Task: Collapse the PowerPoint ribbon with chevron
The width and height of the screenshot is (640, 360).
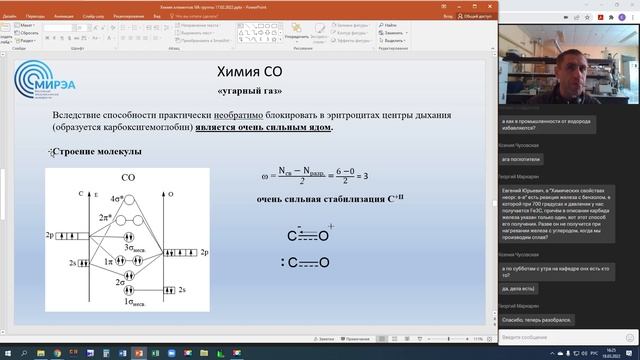Action: [493, 49]
